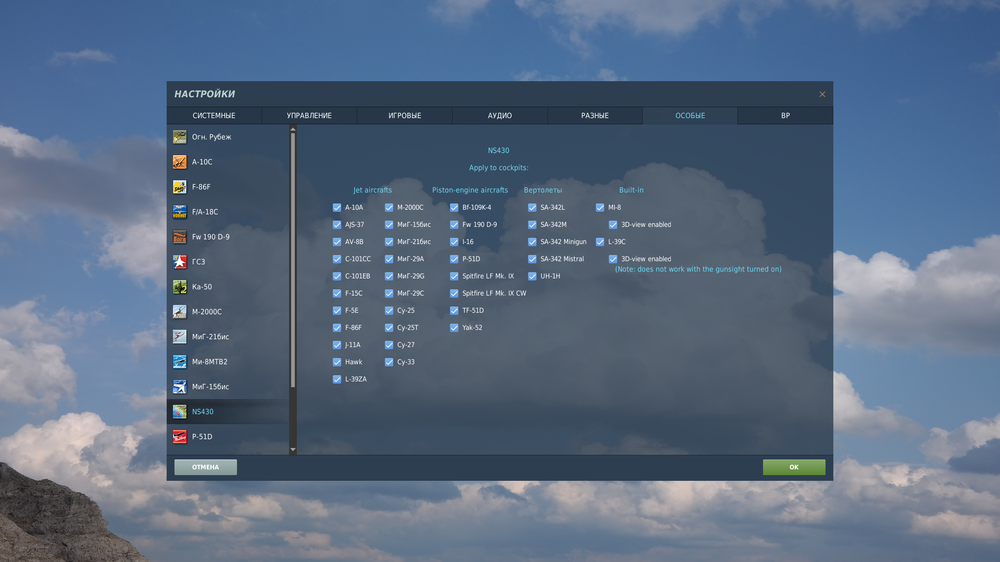This screenshot has width=1000, height=562.
Task: Disable the F-15C checkbox
Action: tap(337, 293)
